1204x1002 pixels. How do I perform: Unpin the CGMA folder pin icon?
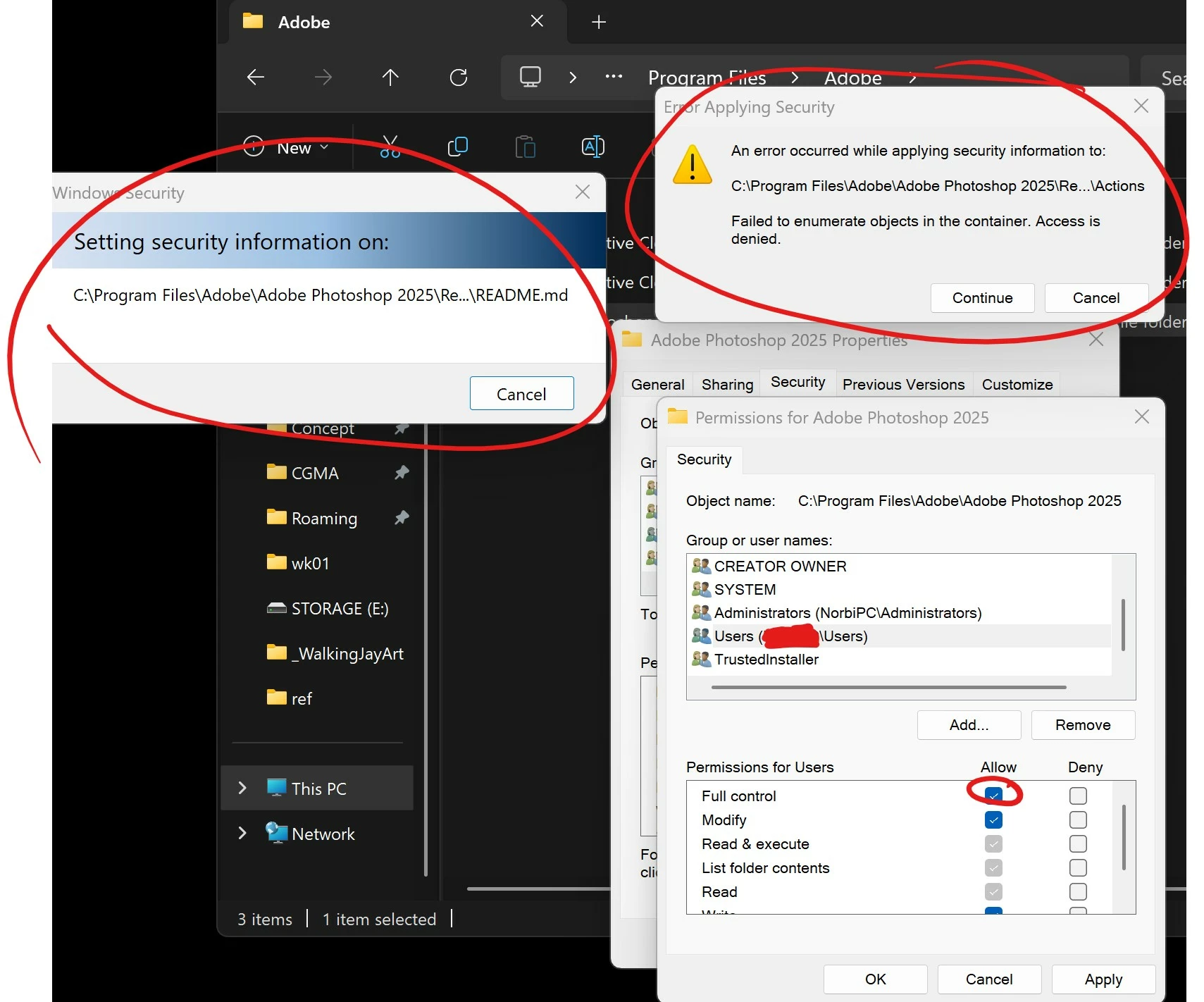click(x=402, y=473)
